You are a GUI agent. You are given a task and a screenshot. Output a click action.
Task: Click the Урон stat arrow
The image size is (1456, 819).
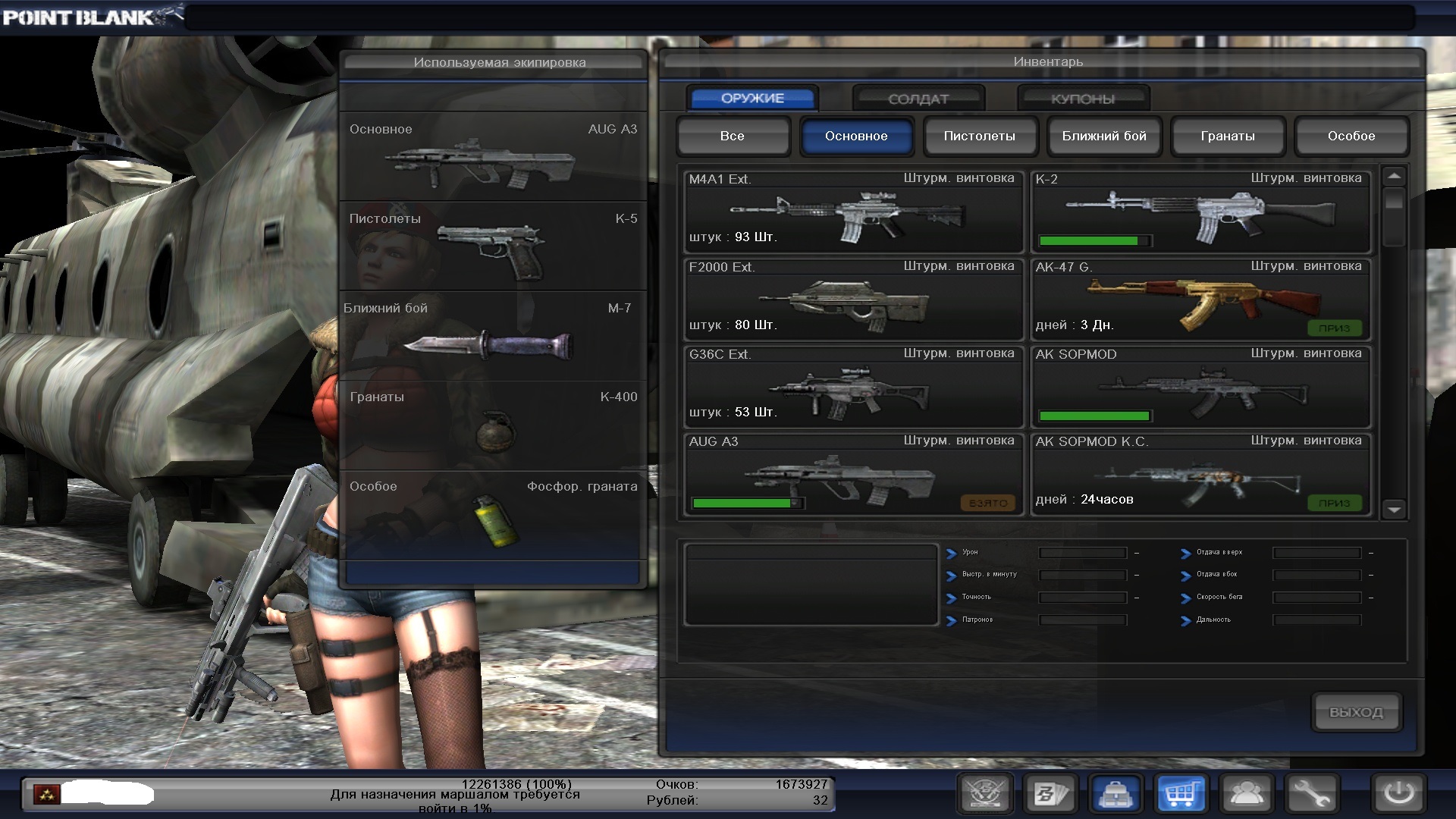pos(952,553)
